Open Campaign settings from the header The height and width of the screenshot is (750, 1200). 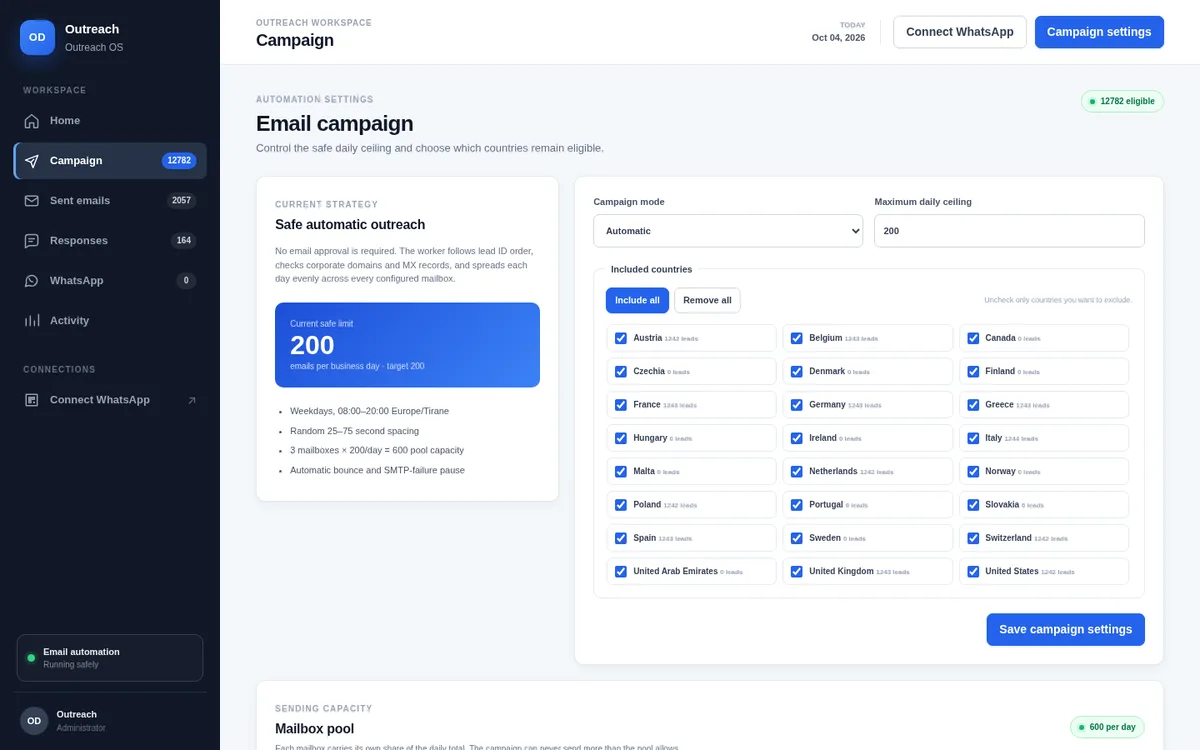[1099, 32]
